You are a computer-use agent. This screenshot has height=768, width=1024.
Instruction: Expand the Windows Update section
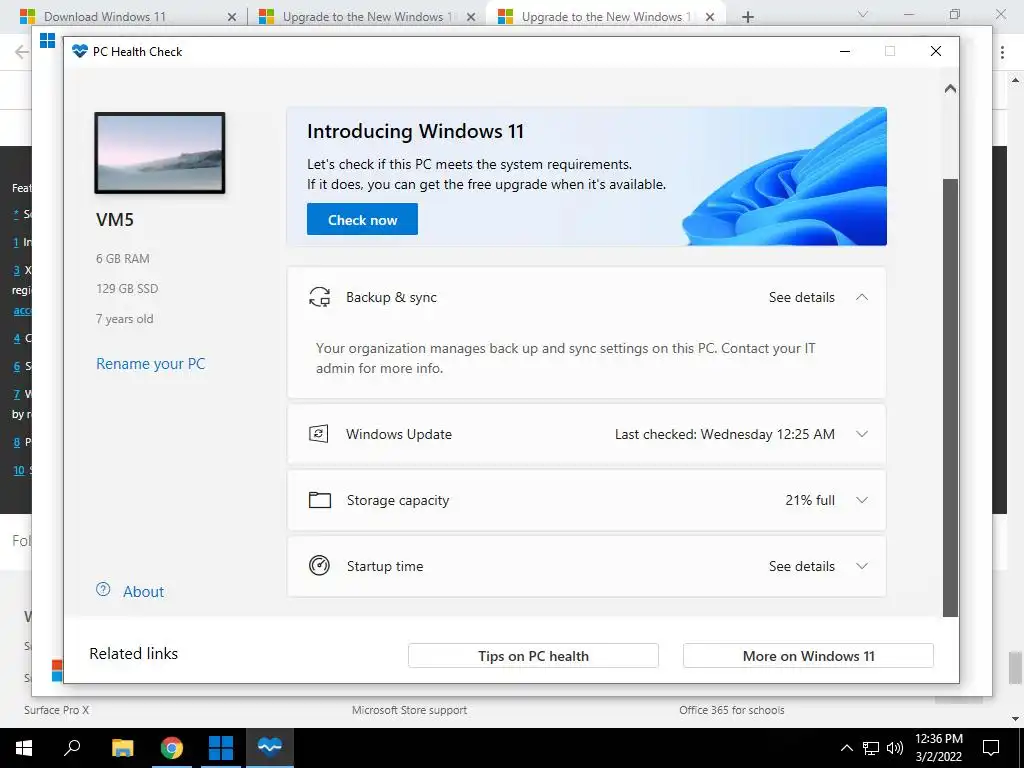coord(862,434)
